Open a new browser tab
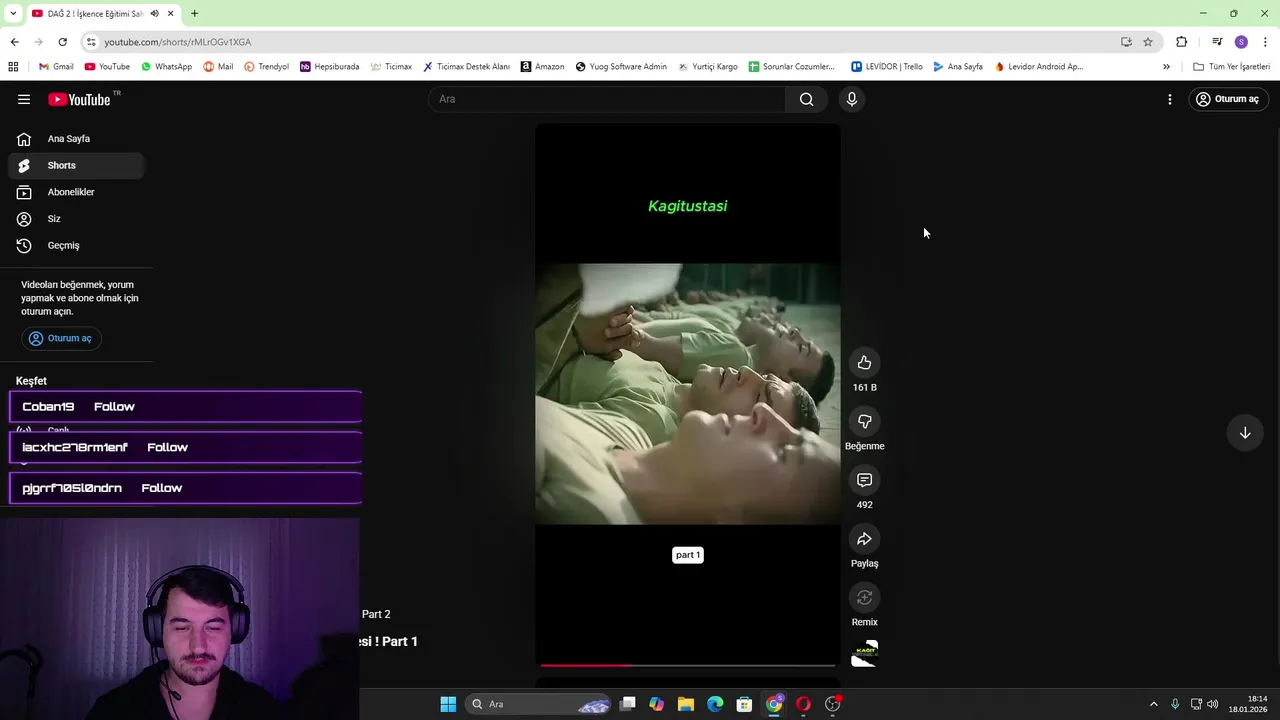 coord(194,13)
